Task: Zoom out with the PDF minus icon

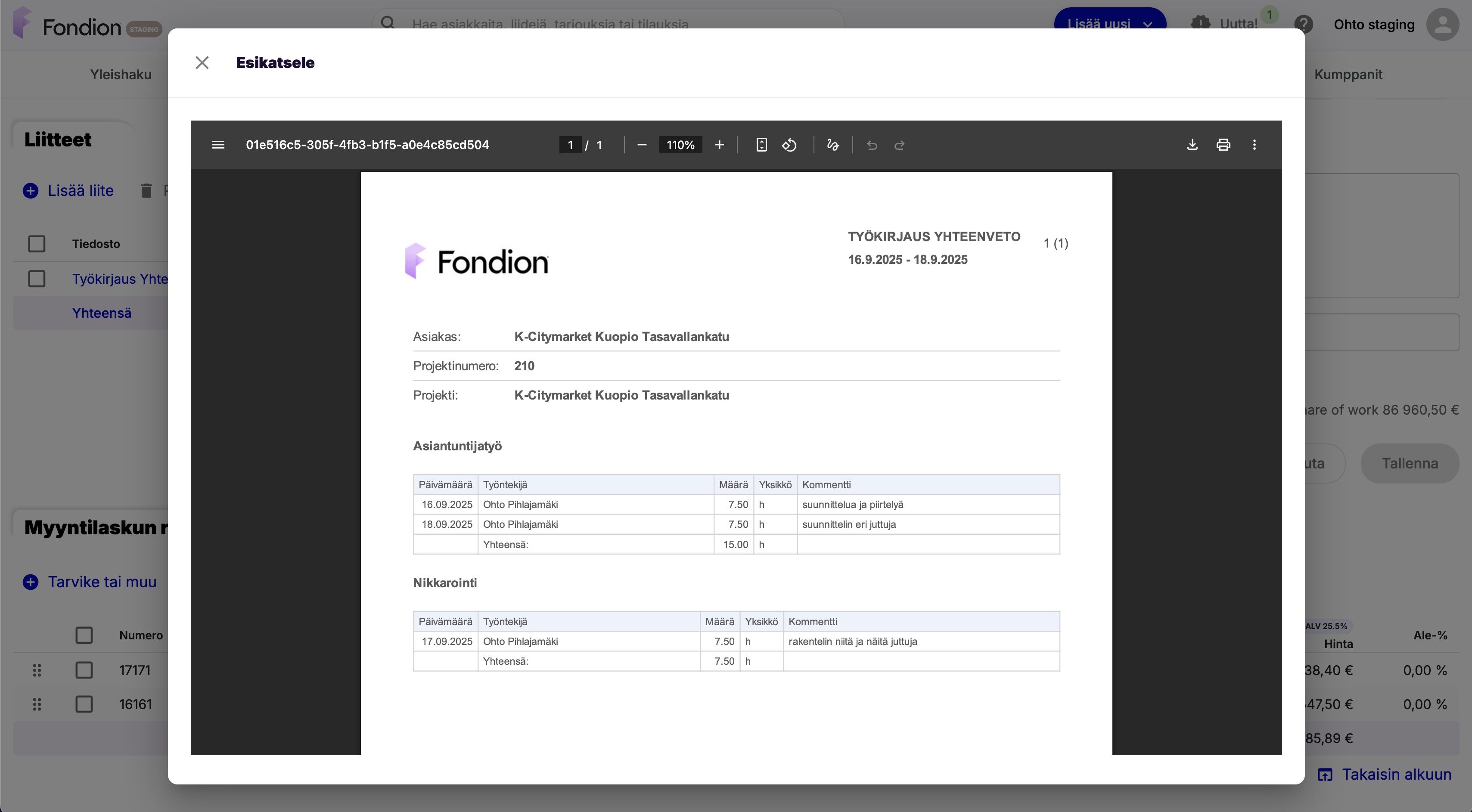Action: tap(642, 145)
